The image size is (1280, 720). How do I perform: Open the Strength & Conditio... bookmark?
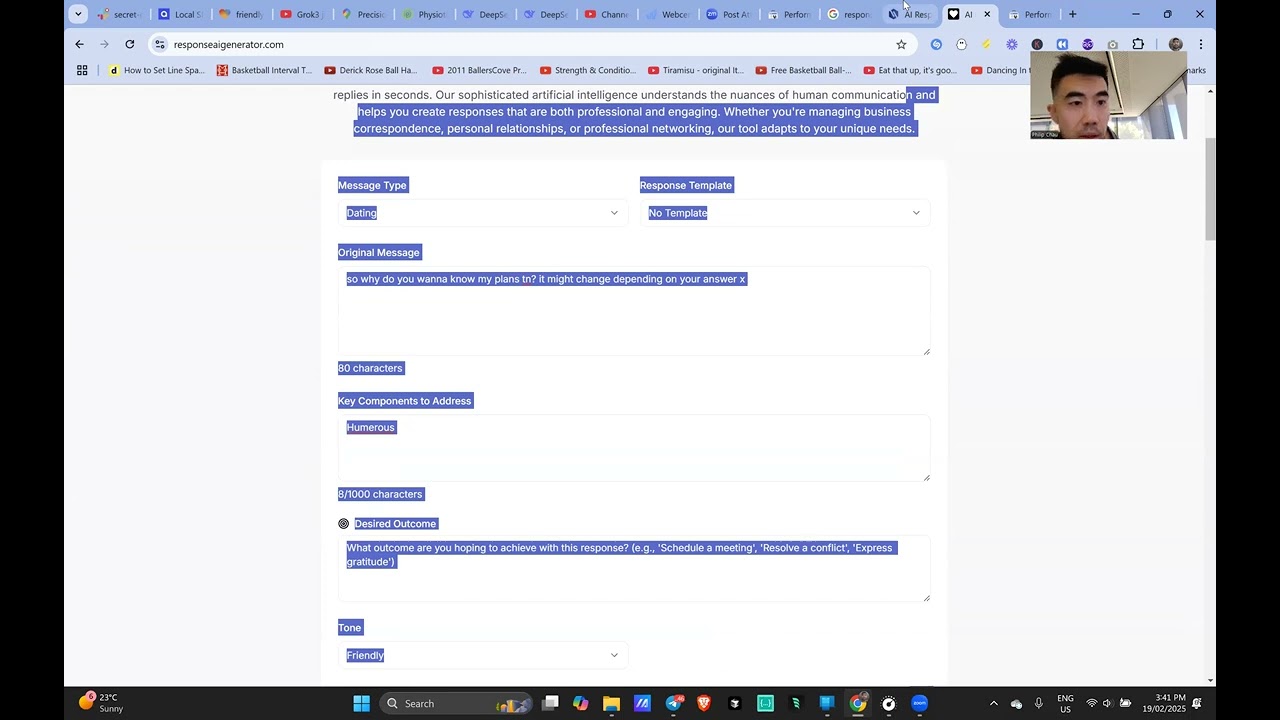[587, 70]
